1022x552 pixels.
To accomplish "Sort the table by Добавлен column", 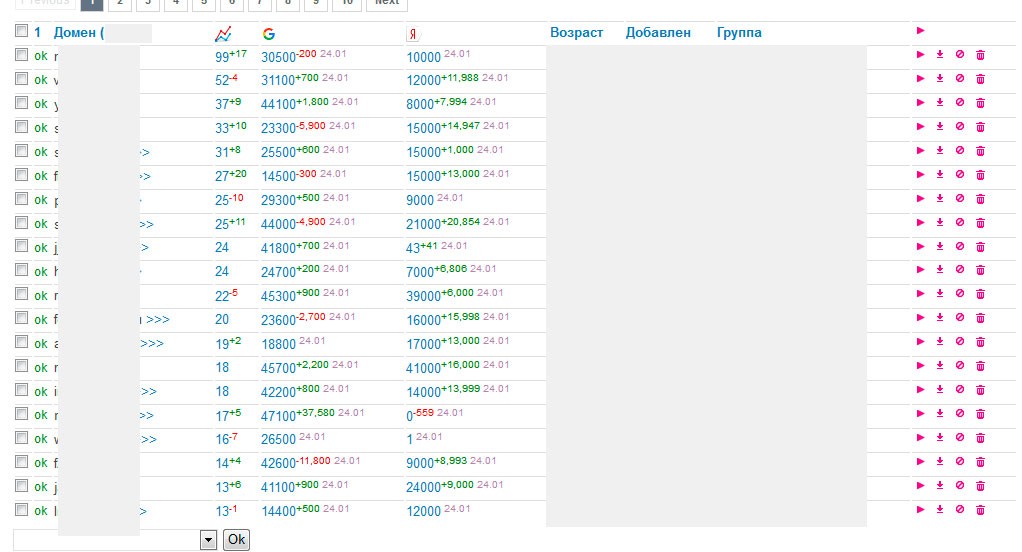I will click(658, 33).
